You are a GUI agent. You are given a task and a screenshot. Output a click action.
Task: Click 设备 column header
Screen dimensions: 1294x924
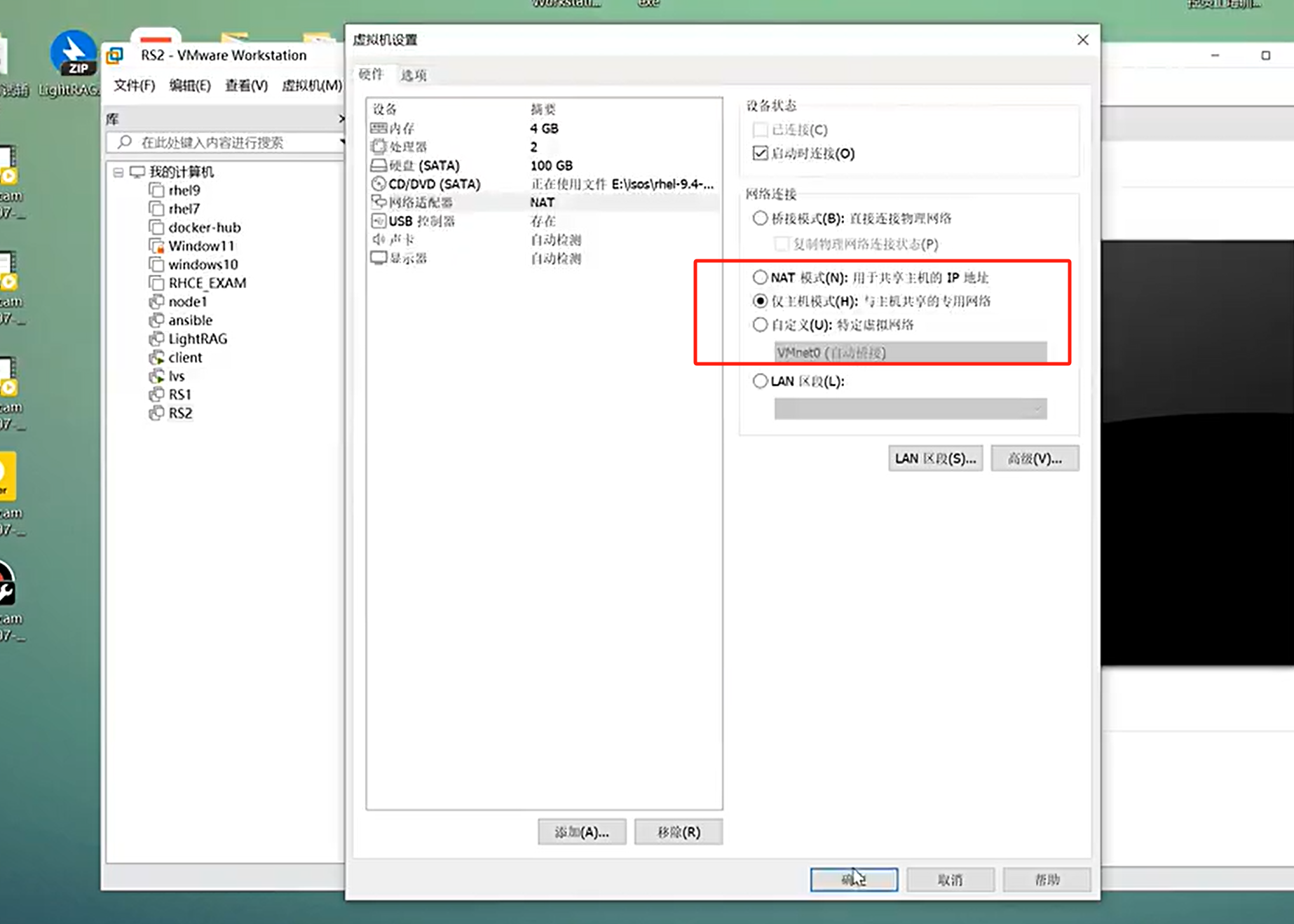(385, 109)
